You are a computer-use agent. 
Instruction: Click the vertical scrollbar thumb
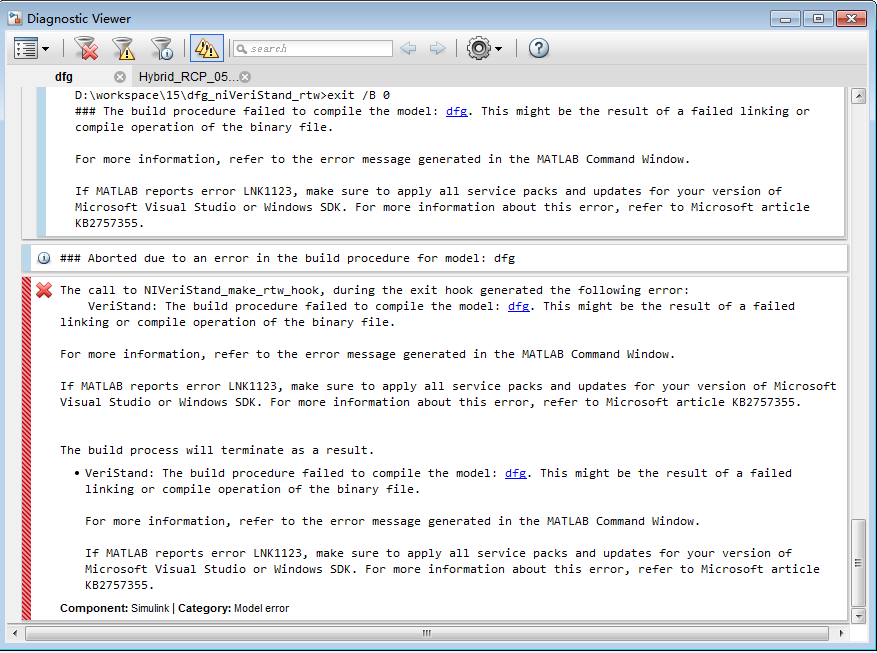859,564
